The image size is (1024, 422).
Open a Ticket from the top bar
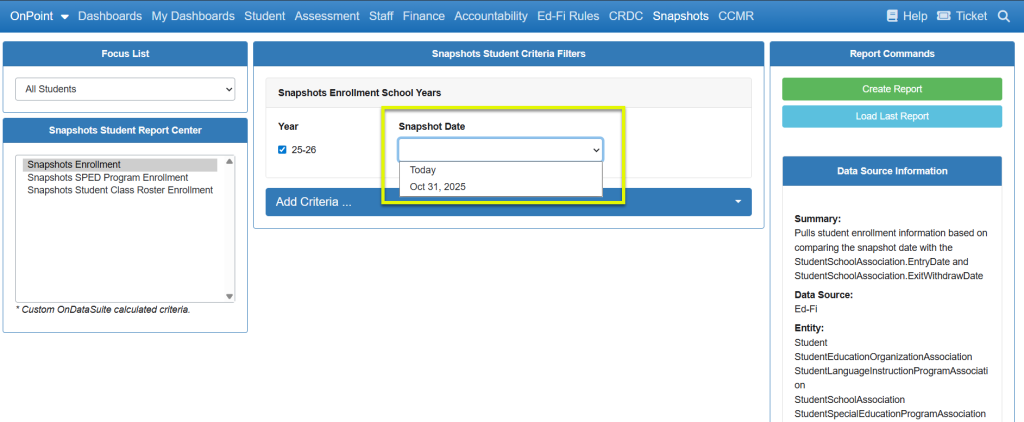point(961,16)
